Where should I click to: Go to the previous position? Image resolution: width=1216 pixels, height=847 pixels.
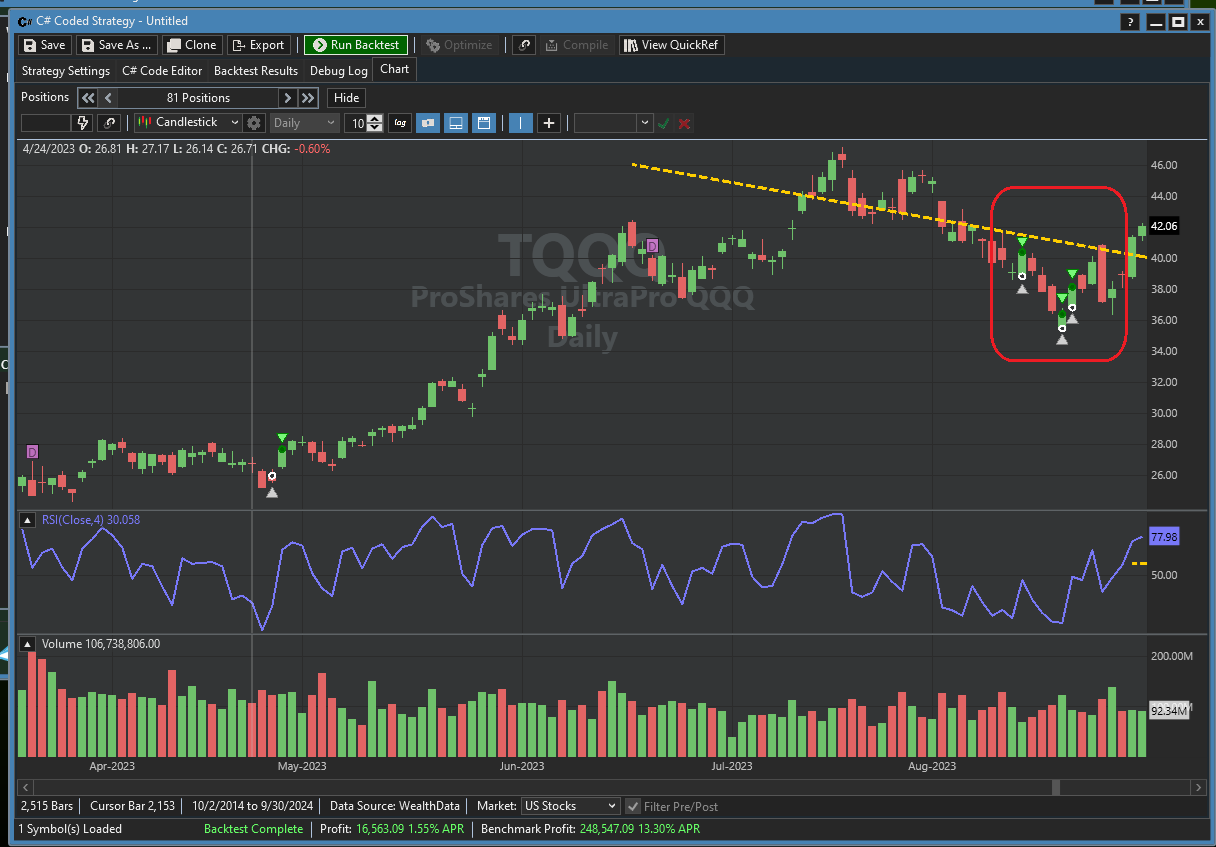[x=108, y=98]
